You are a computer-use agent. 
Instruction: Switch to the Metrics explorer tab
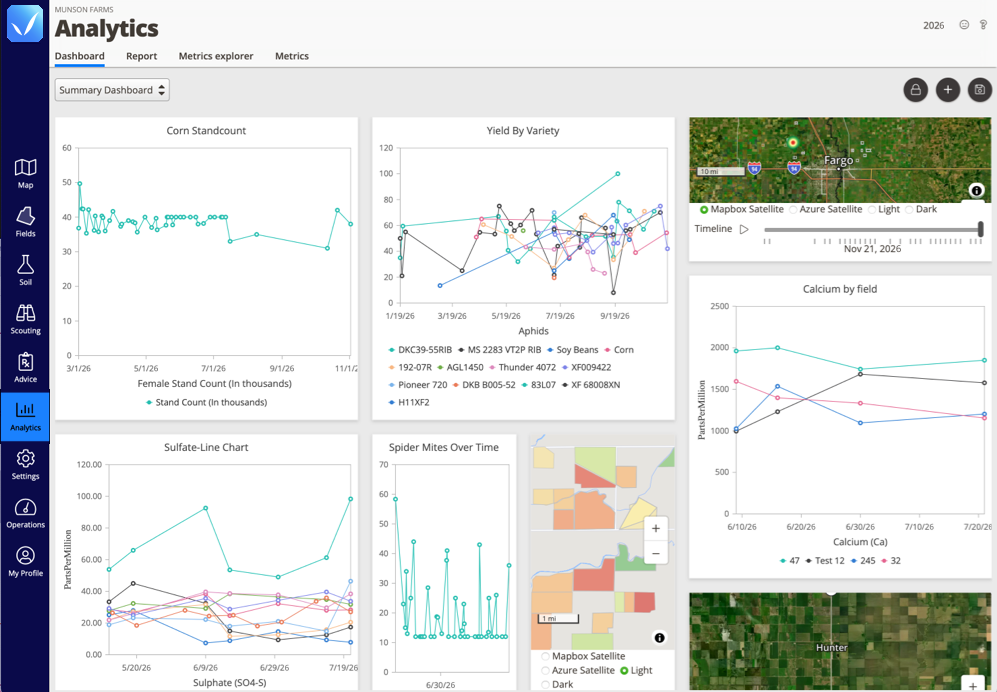216,56
